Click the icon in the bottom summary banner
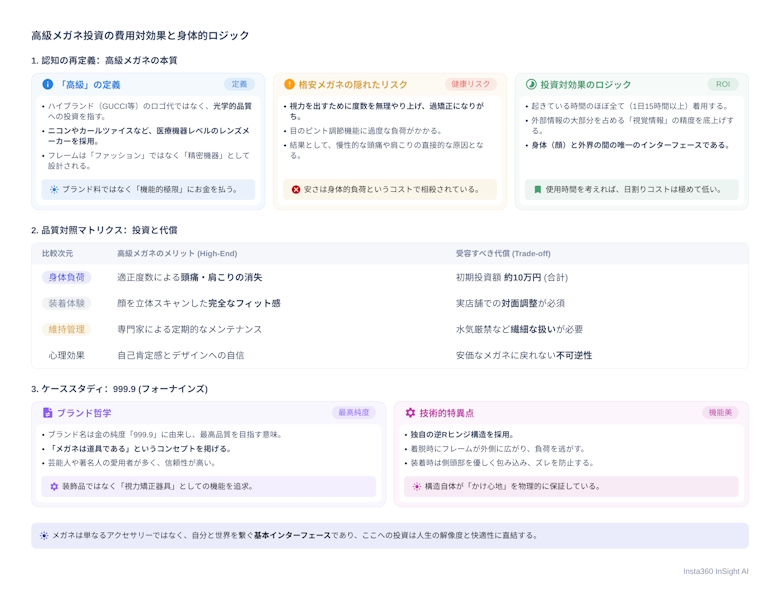 click(44, 536)
